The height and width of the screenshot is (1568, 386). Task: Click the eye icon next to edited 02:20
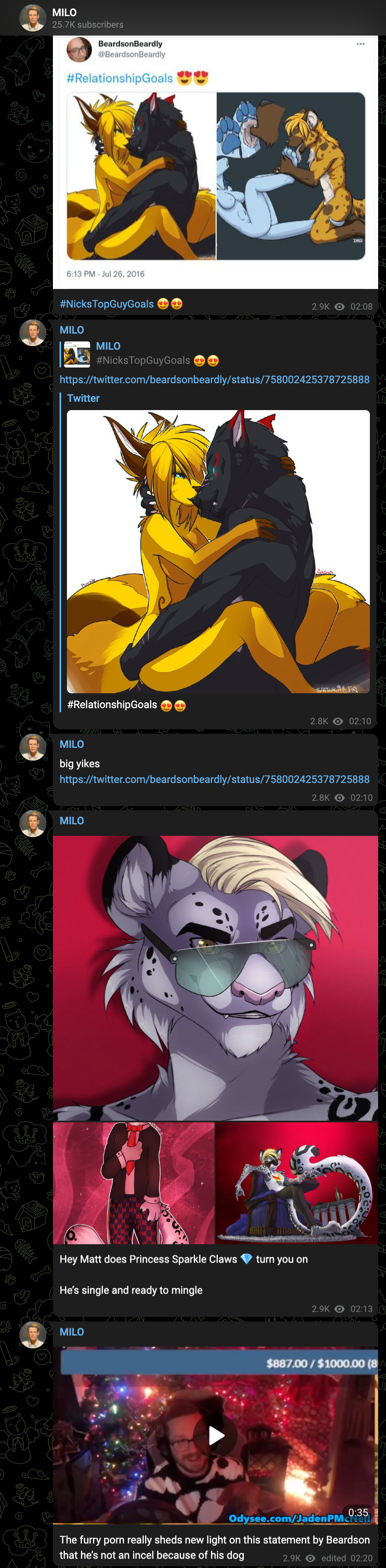point(310,1558)
